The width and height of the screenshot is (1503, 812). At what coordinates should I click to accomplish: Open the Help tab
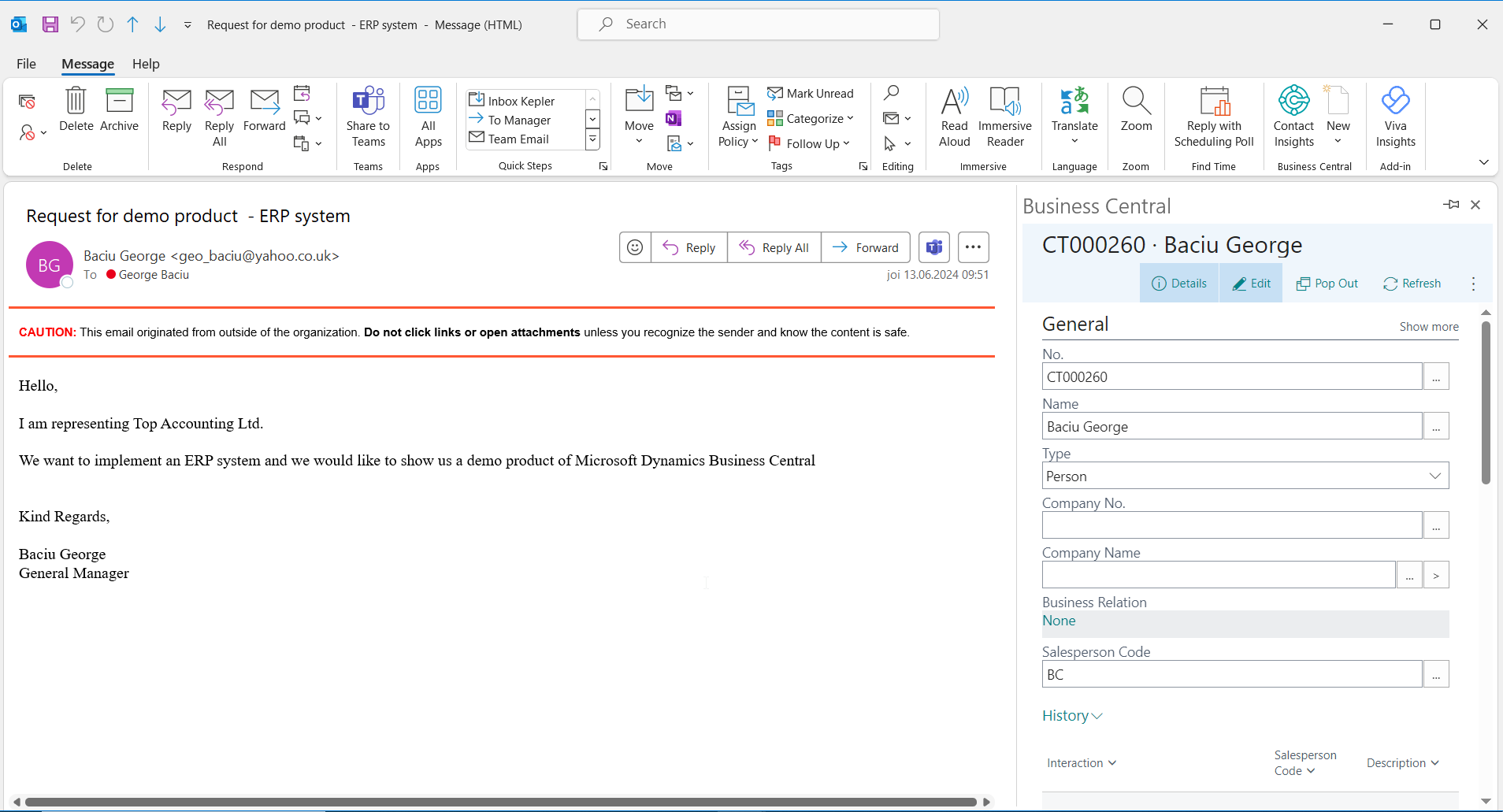146,64
